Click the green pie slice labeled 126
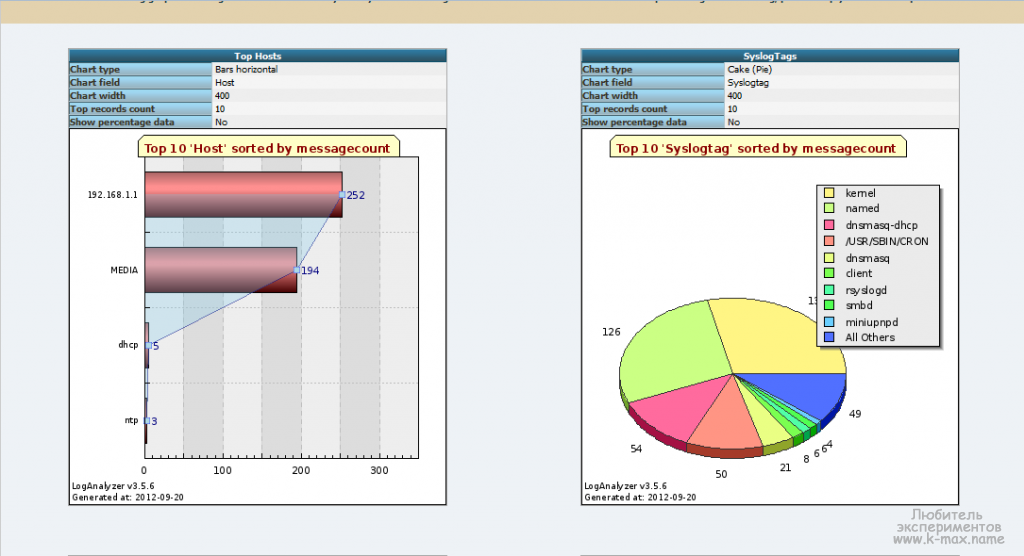Image resolution: width=1024 pixels, height=556 pixels. [670, 350]
